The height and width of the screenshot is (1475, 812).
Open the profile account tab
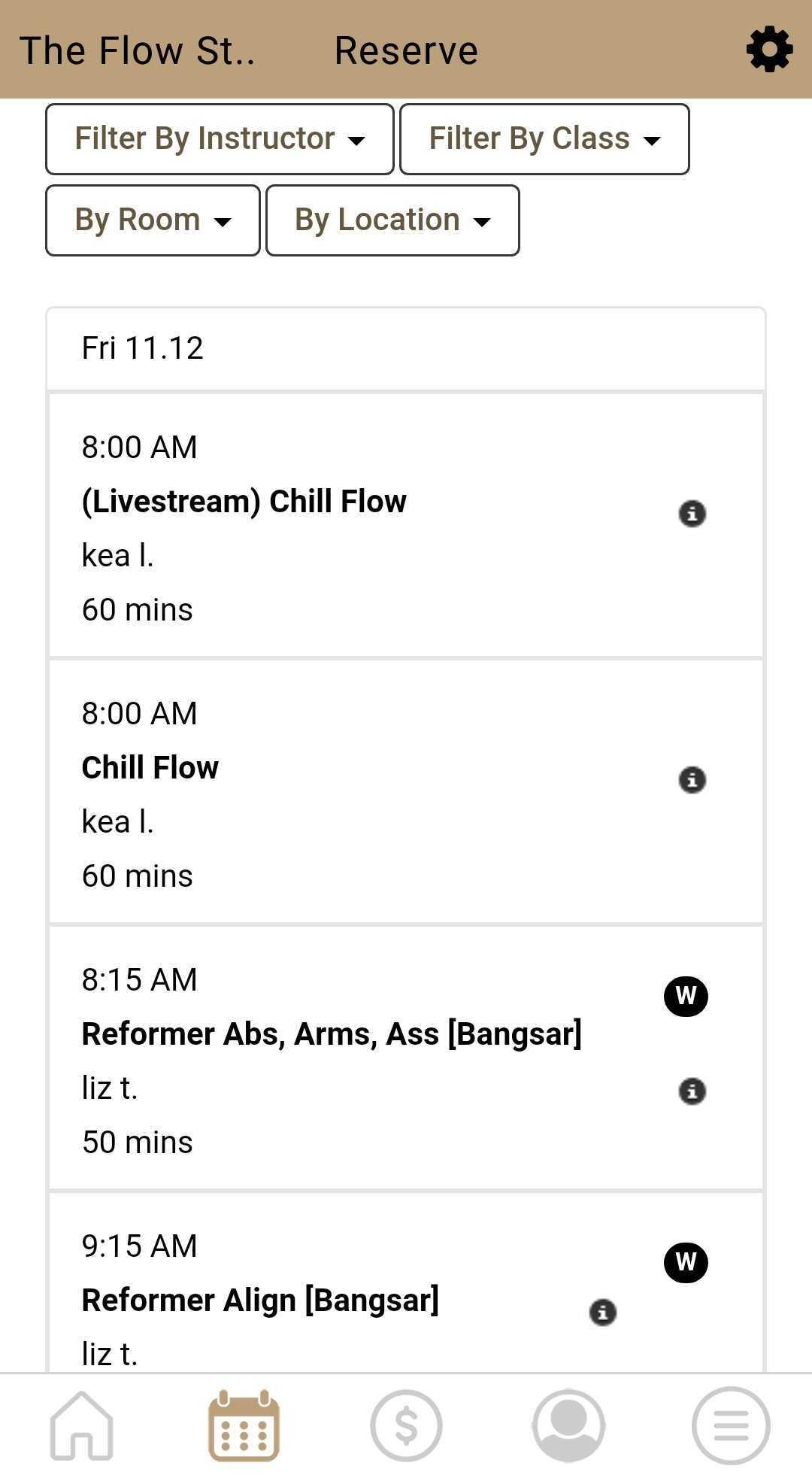(568, 1425)
